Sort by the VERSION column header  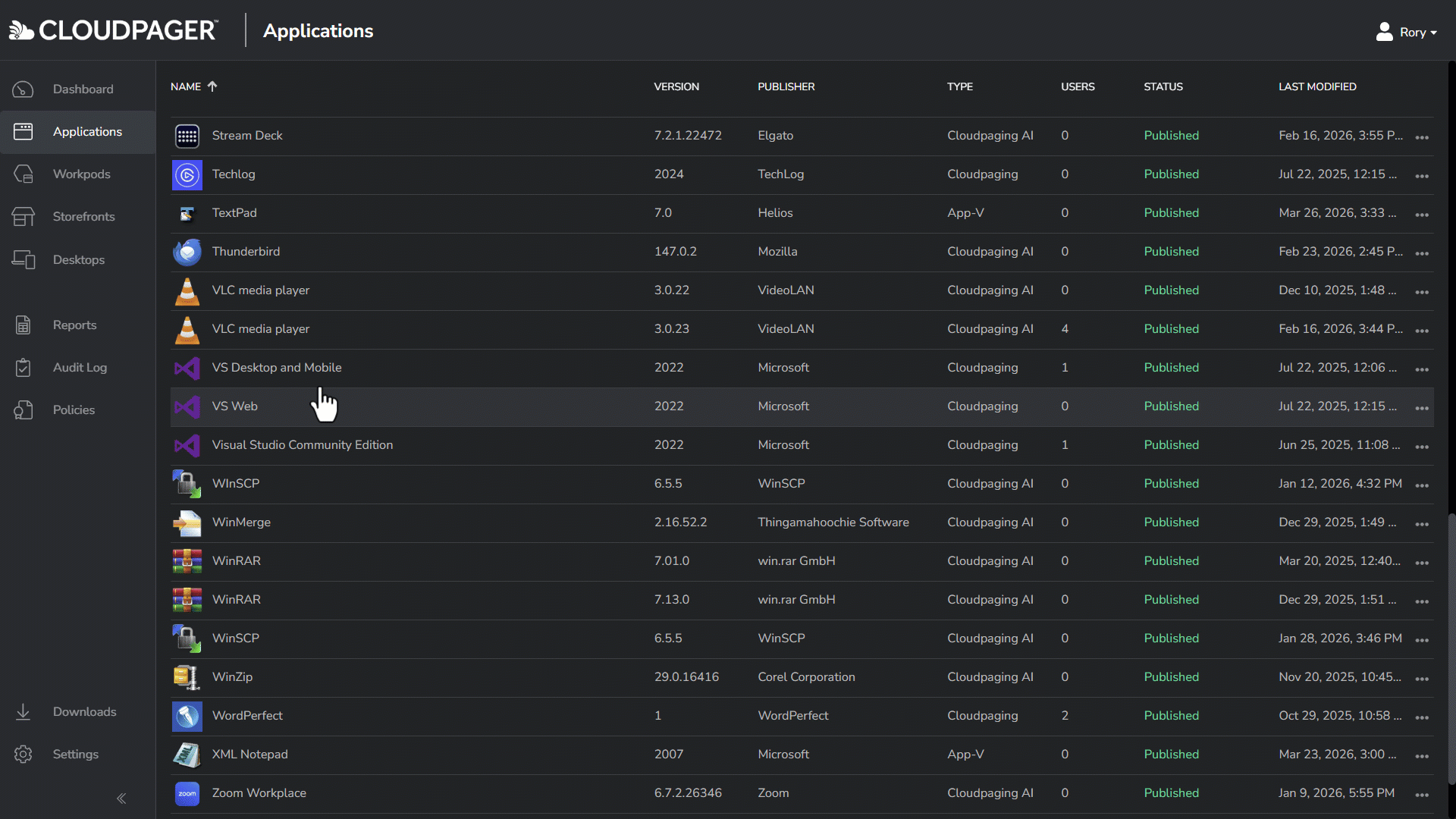coord(676,86)
